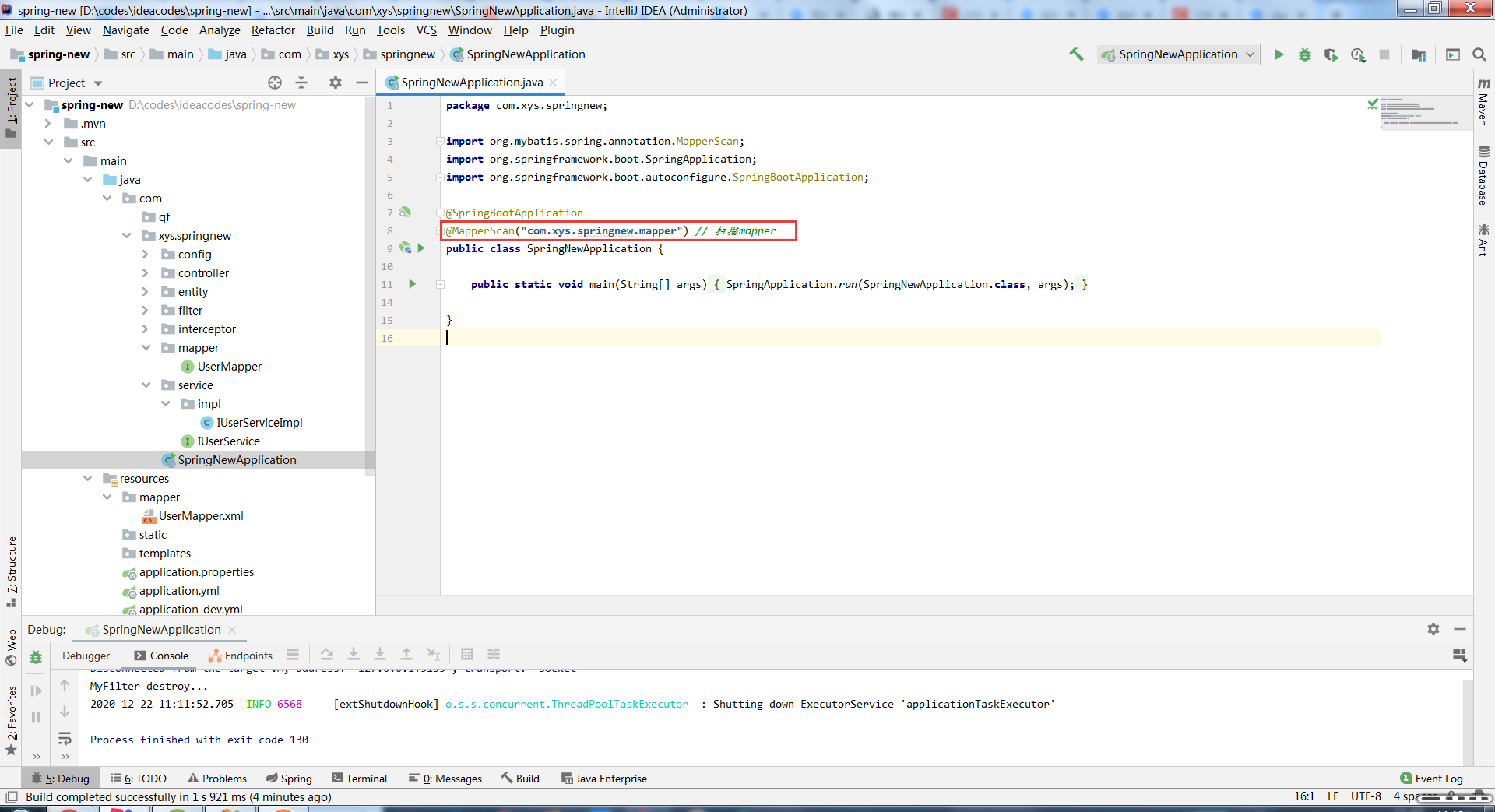Image resolution: width=1495 pixels, height=812 pixels.
Task: Toggle the Favorites tool window
Action: [11, 720]
